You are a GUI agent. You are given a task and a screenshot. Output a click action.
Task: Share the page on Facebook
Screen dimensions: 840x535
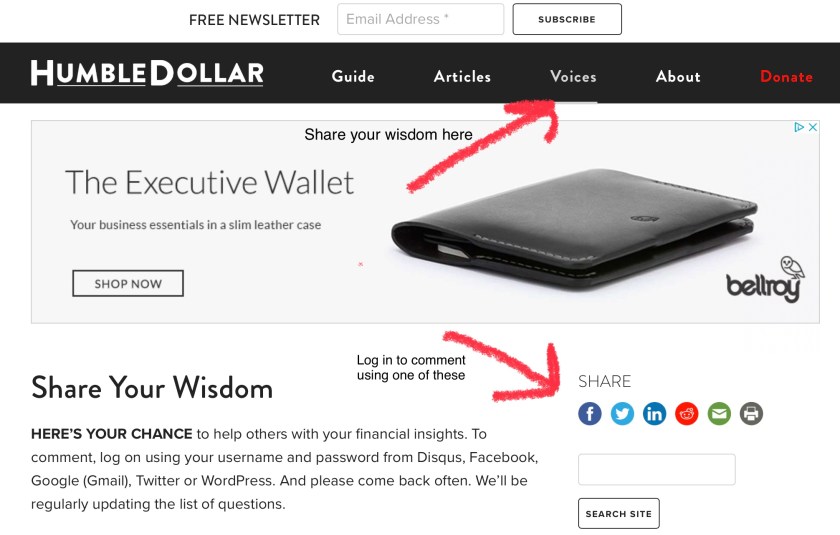pos(590,413)
